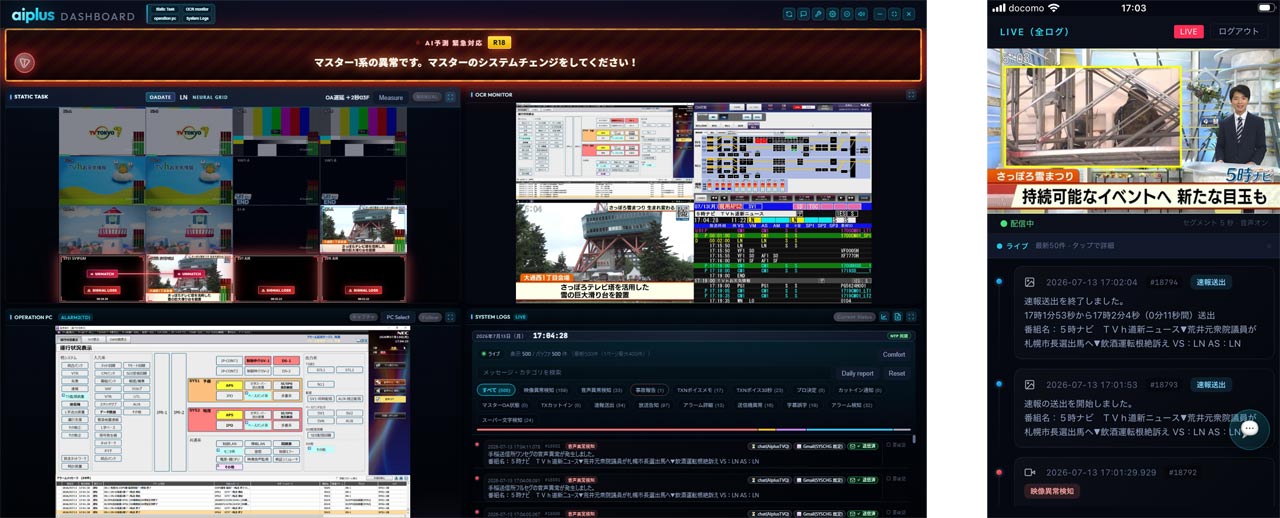Check the checkbox on the first log entry

[888, 445]
